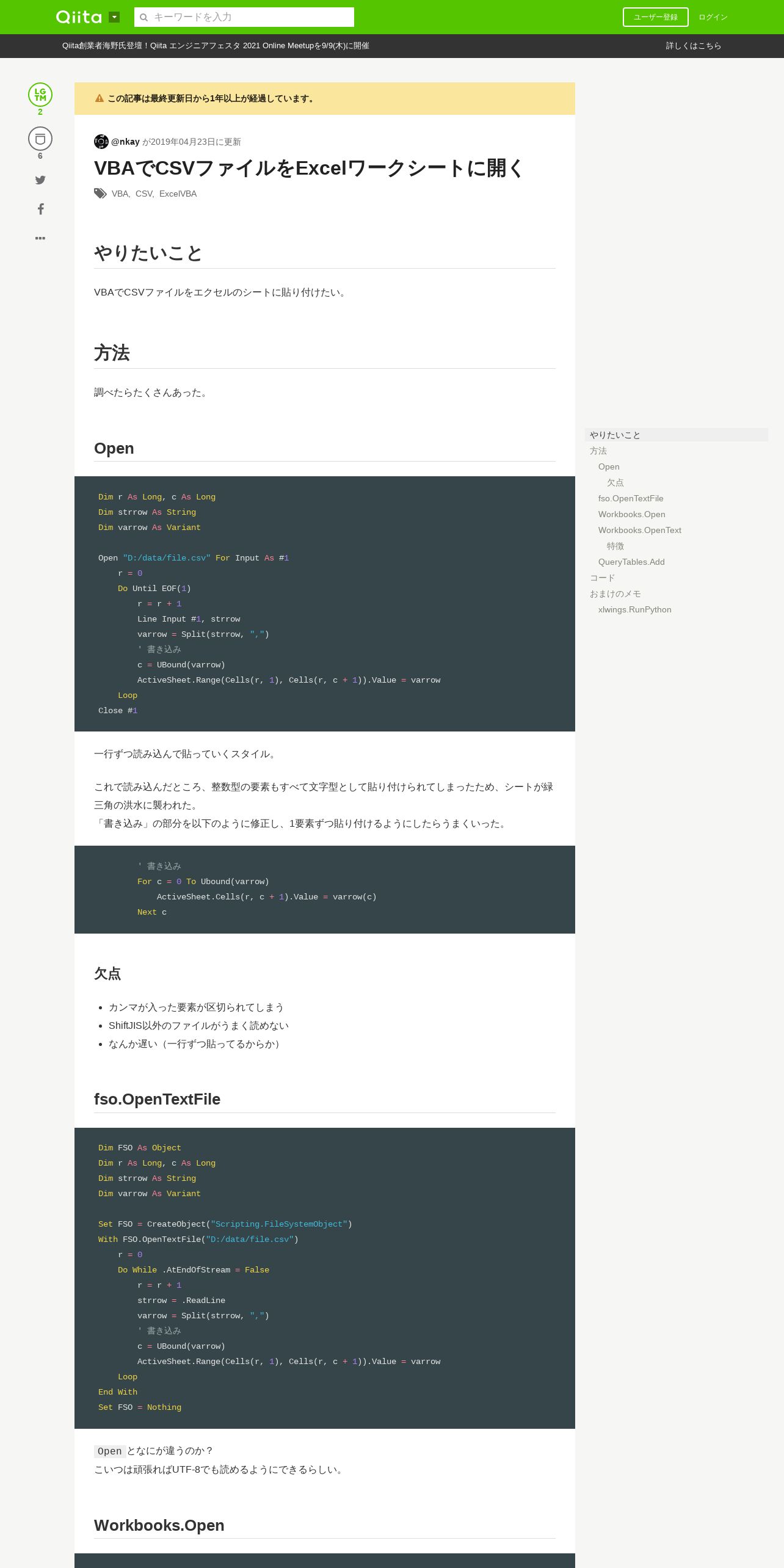Click the article title VBAでCSVファイルをExcelワークシートに開く
Screen dimensions: 784x1568
click(309, 168)
